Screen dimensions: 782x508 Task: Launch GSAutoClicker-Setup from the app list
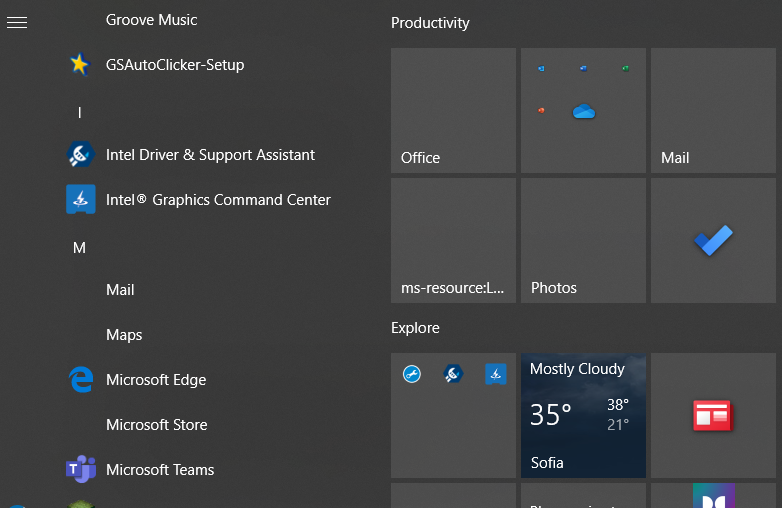175,65
